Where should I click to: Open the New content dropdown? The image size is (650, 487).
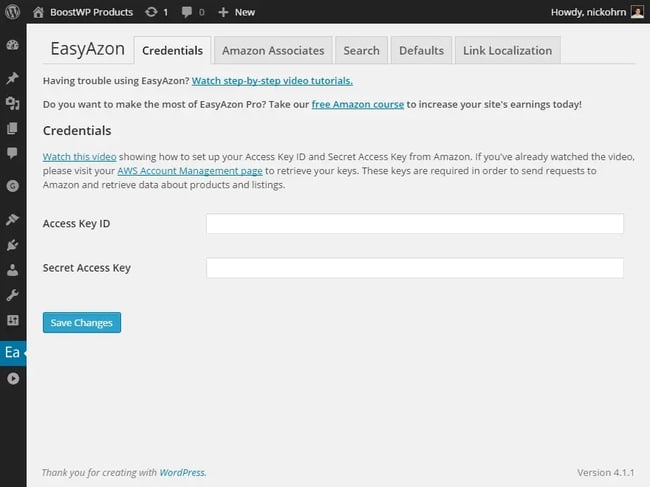pyautogui.click(x=236, y=12)
